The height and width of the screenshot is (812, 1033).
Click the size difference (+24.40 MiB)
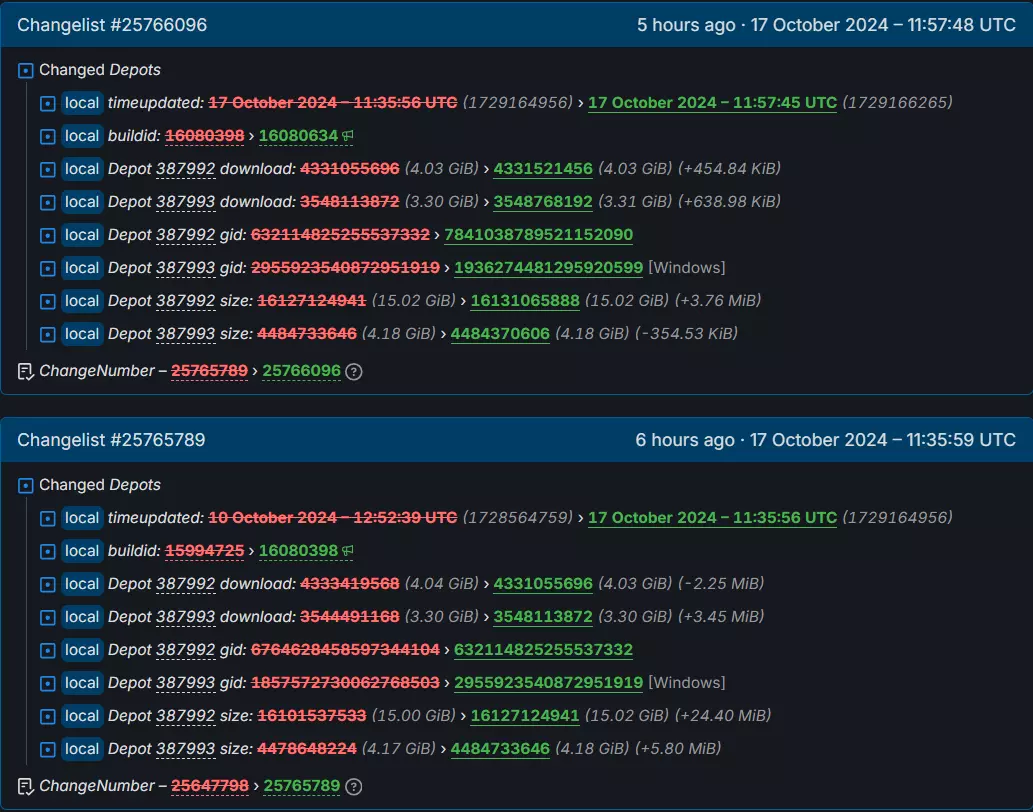coord(723,715)
